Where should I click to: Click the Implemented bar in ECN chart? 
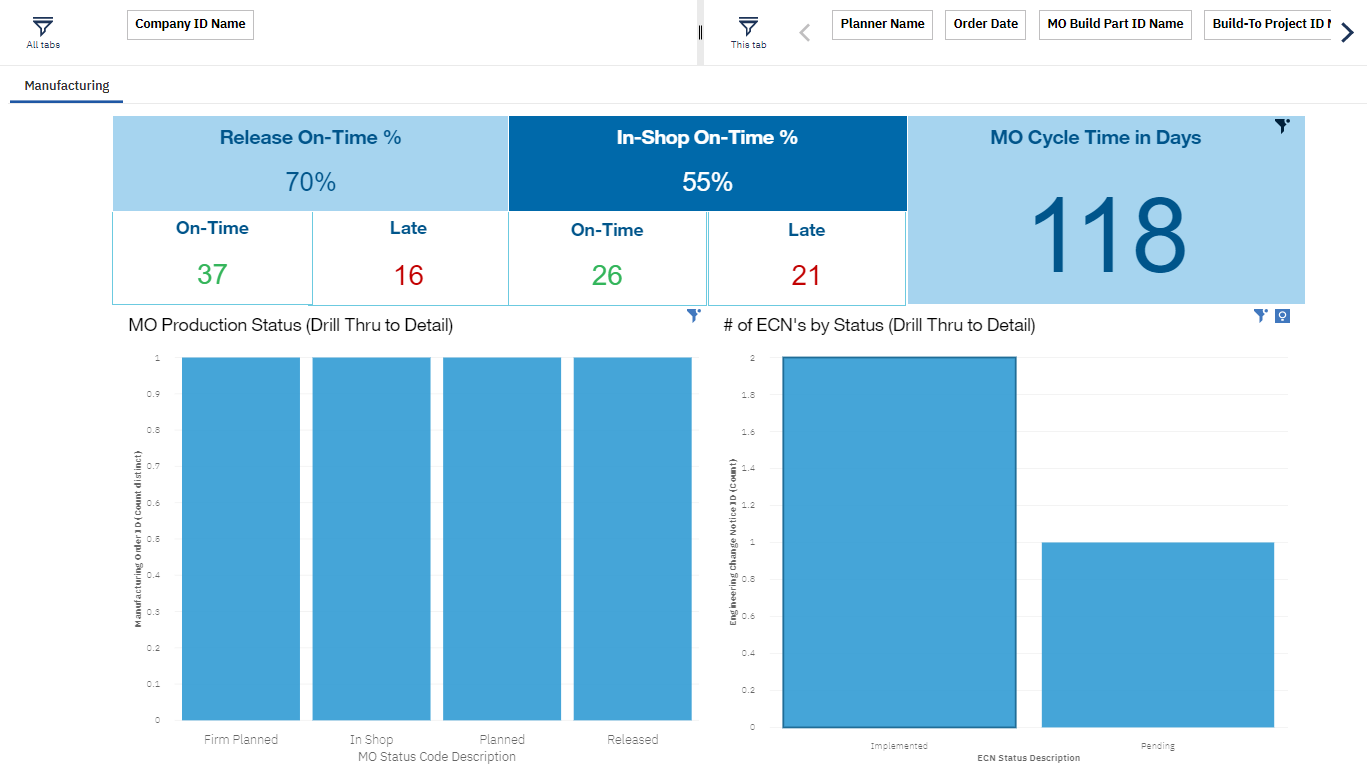pyautogui.click(x=899, y=542)
